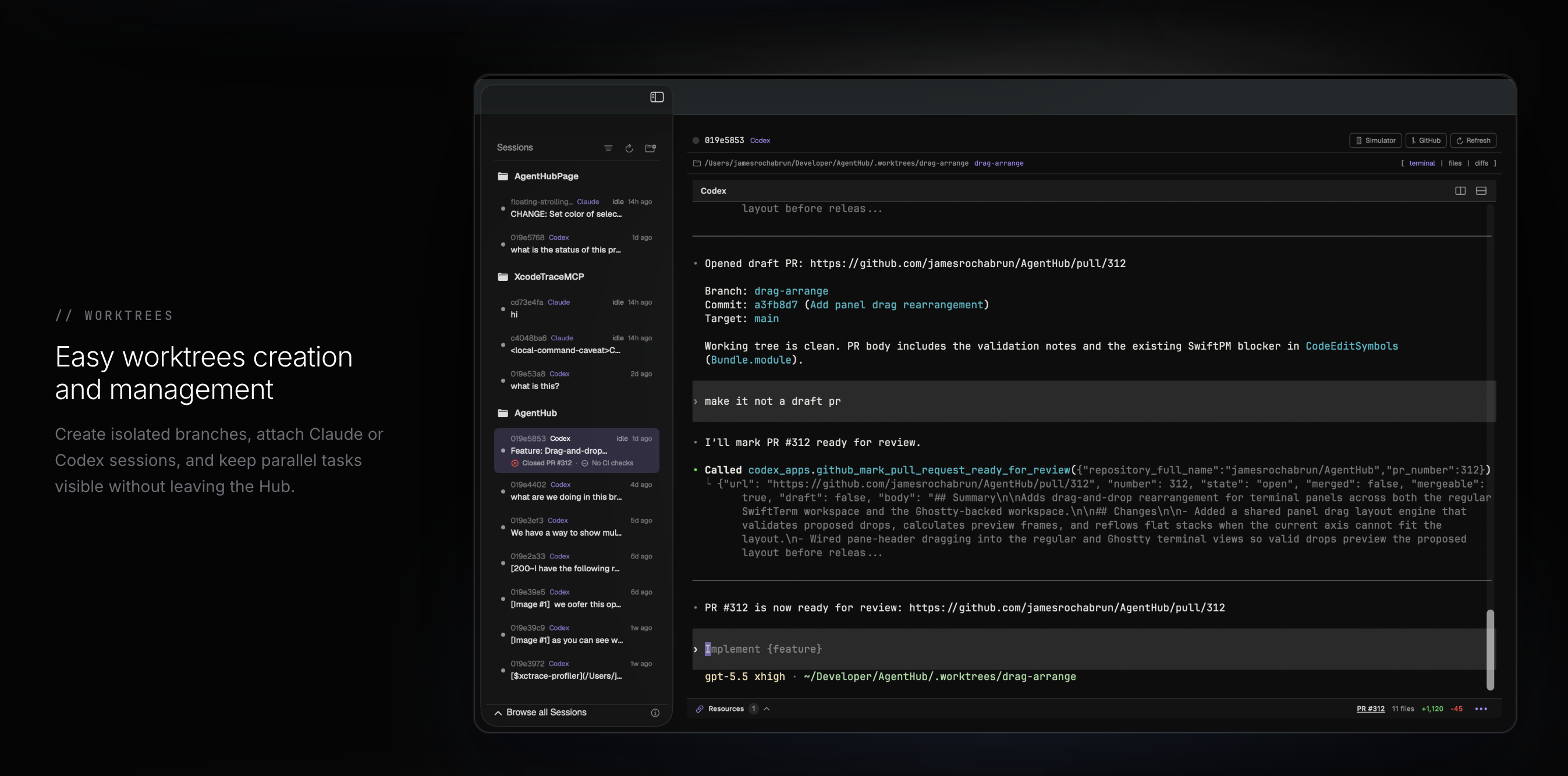1568x776 pixels.
Task: Expand Browse all Sessions
Action: coord(541,712)
